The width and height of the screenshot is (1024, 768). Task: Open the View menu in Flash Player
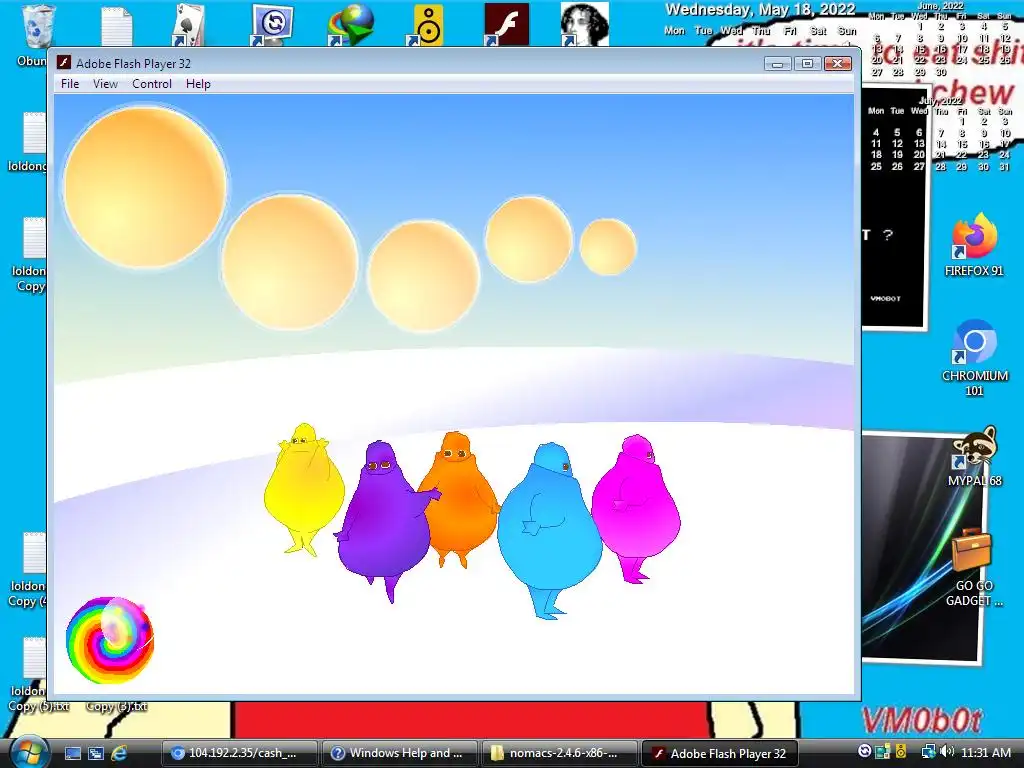105,84
